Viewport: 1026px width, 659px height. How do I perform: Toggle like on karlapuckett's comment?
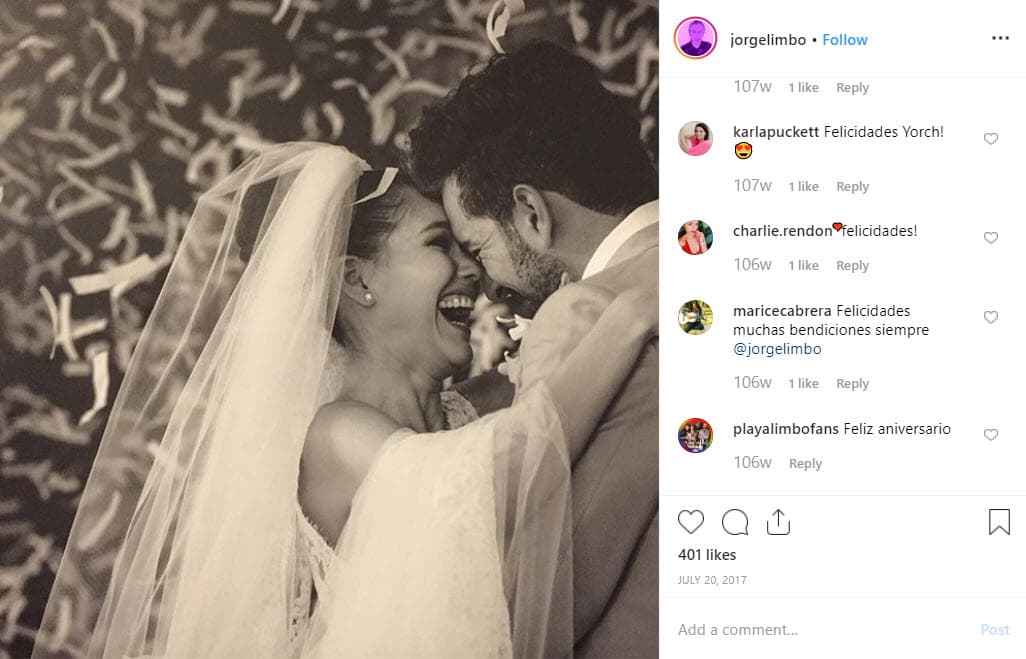pos(991,139)
